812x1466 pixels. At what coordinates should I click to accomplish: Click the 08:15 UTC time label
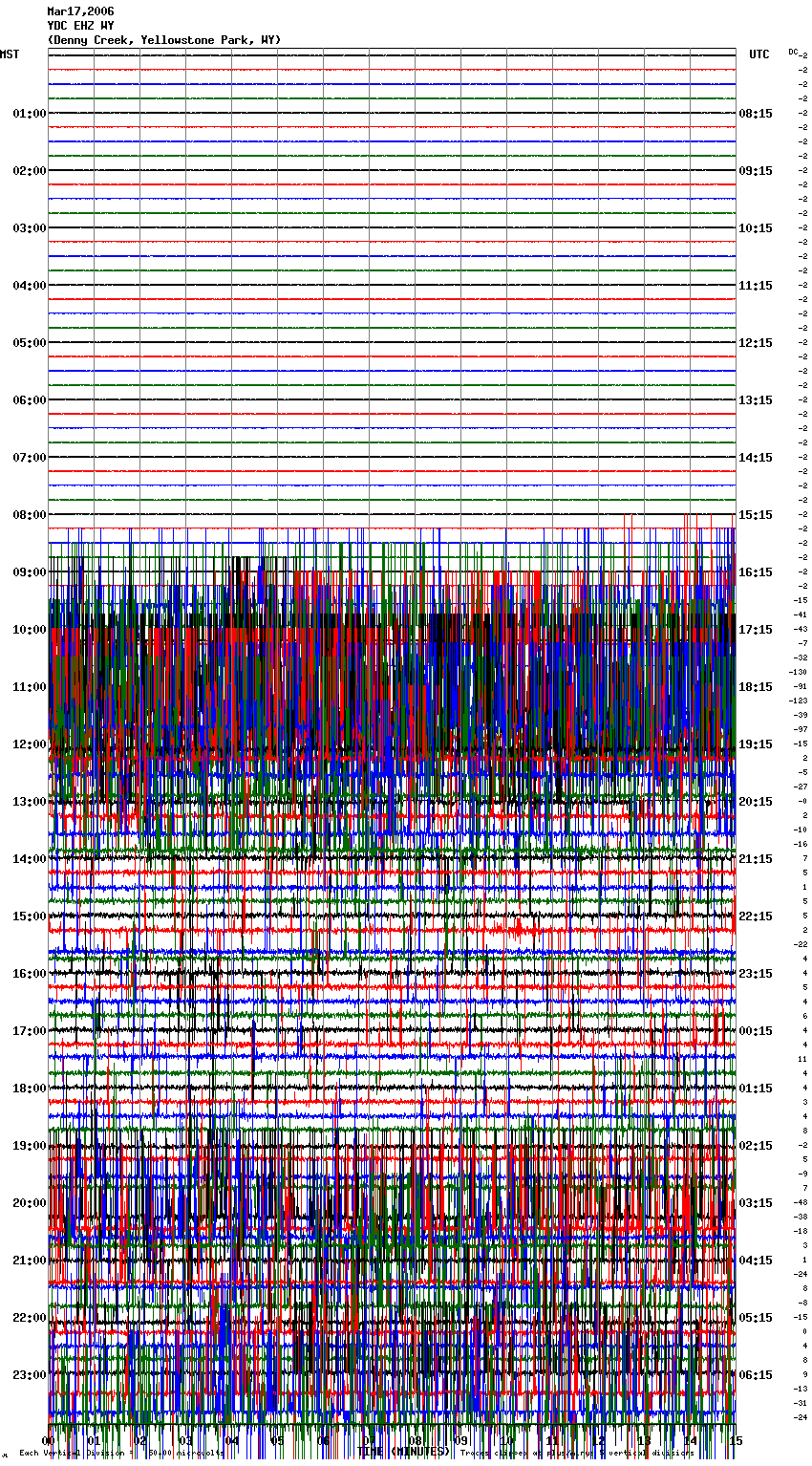coord(756,114)
